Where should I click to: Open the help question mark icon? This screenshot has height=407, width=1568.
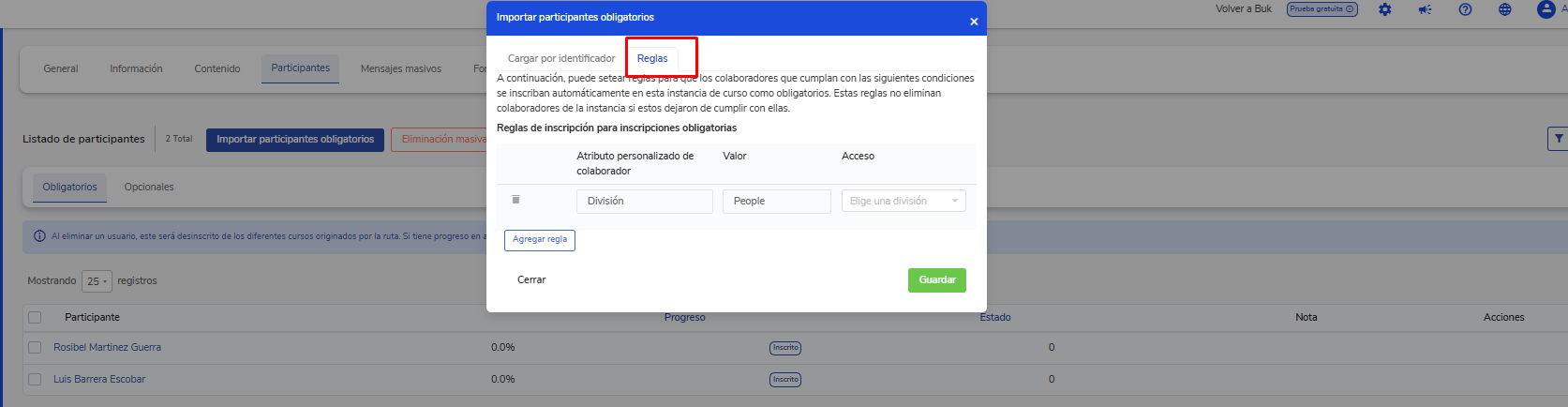tap(1465, 9)
